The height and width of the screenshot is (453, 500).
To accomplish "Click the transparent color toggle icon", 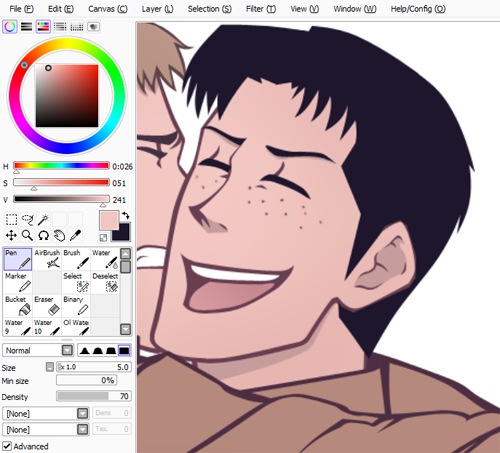I will 103,237.
